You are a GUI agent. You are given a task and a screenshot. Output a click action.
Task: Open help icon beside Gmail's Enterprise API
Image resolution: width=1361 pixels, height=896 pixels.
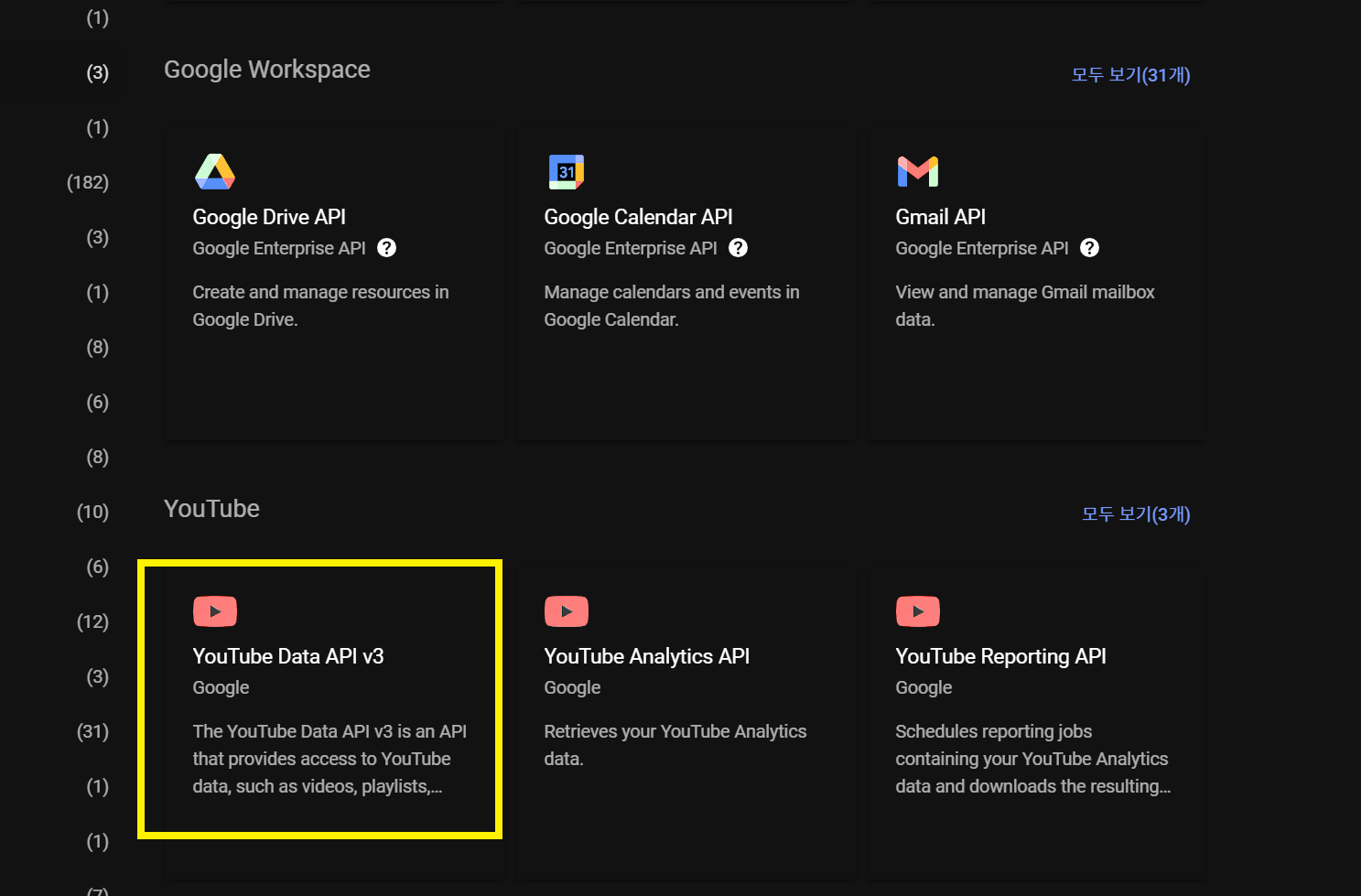[1090, 248]
